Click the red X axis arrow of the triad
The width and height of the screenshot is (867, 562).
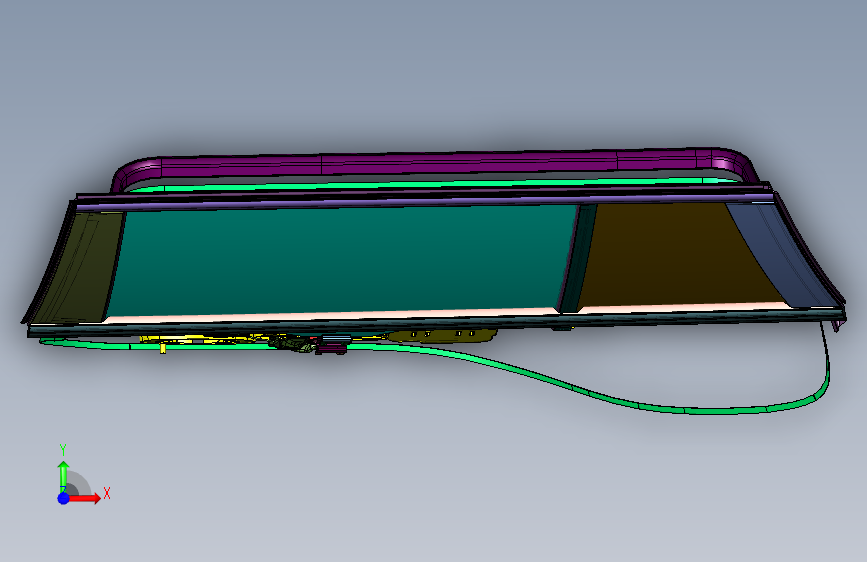pos(85,498)
